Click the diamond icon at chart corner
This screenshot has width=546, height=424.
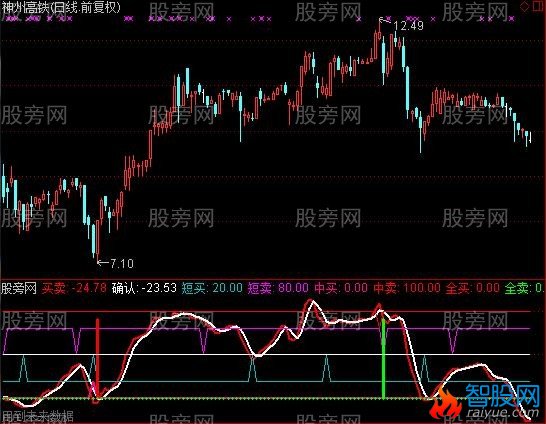524,6
